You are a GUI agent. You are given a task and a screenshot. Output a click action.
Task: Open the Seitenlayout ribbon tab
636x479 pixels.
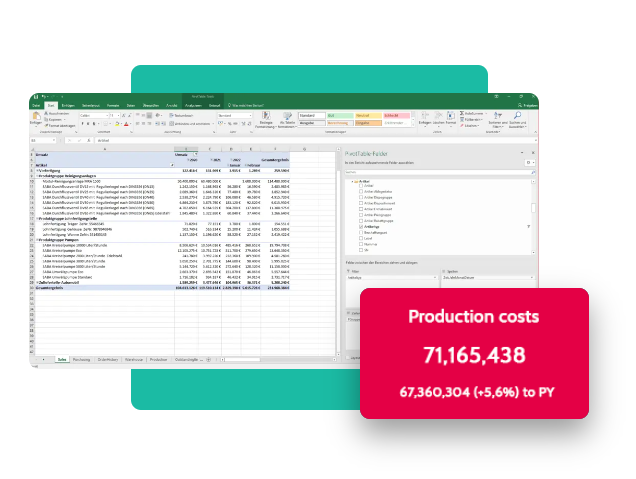pyautogui.click(x=91, y=105)
